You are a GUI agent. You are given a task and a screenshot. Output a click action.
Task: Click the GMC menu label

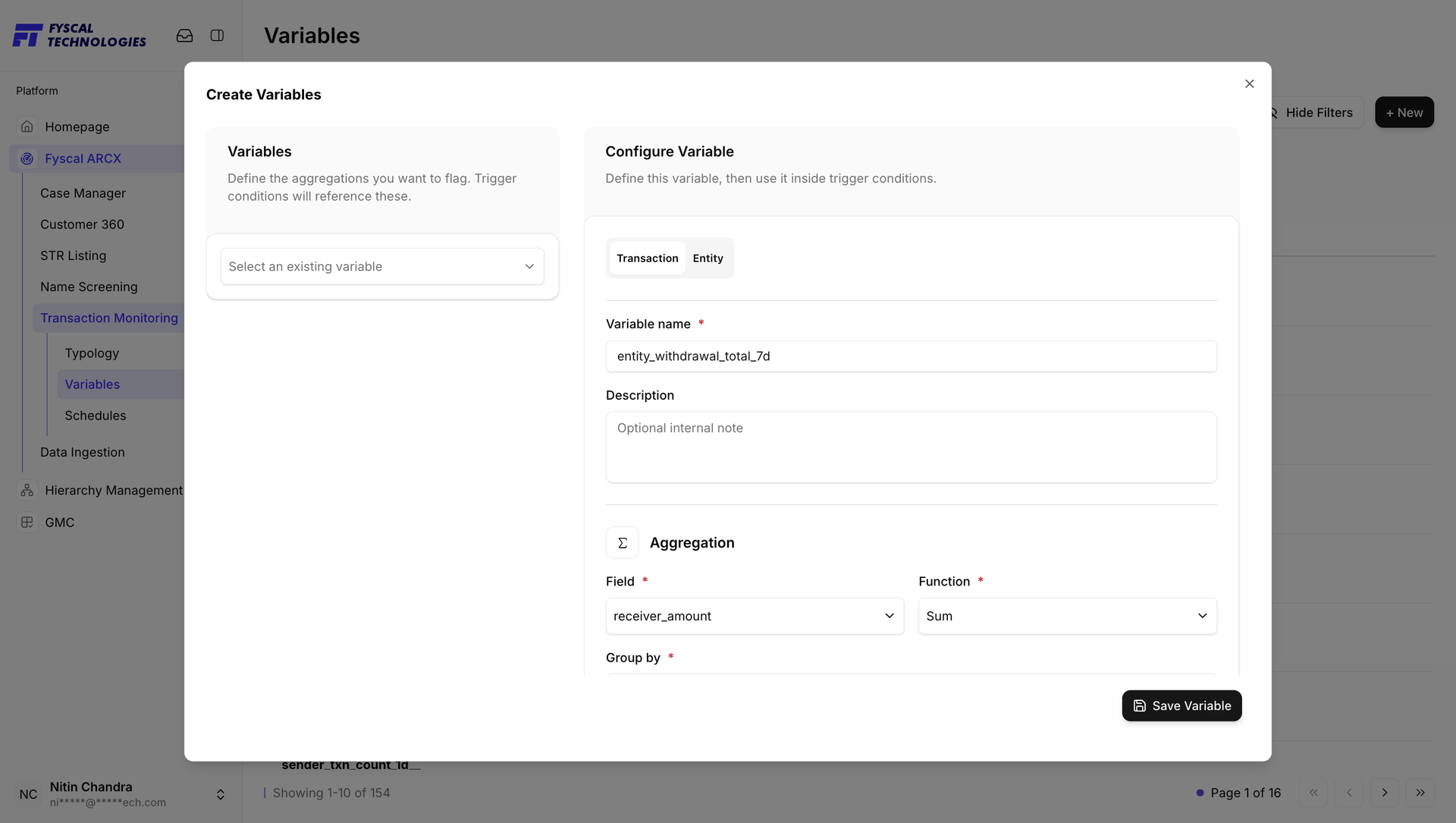(60, 523)
